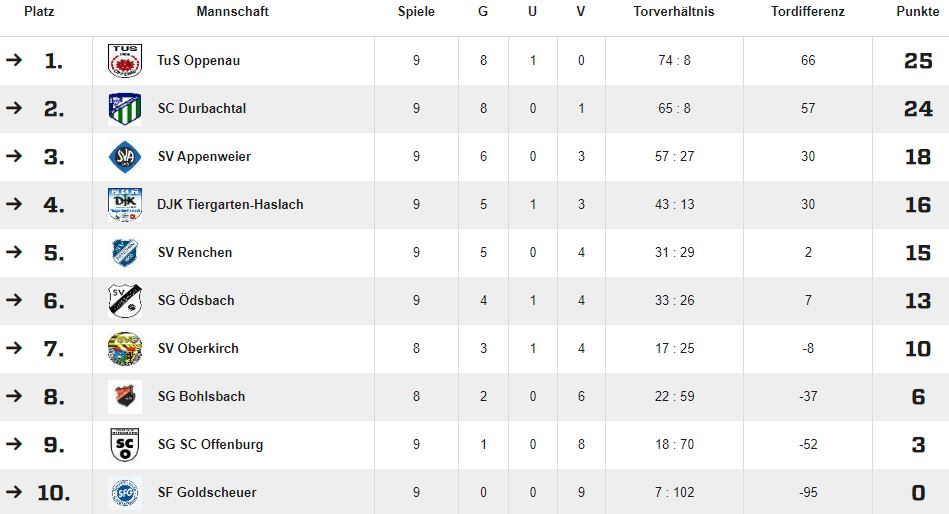The height and width of the screenshot is (514, 949).
Task: Click the arrow next to rank 1.
Action: point(13,60)
